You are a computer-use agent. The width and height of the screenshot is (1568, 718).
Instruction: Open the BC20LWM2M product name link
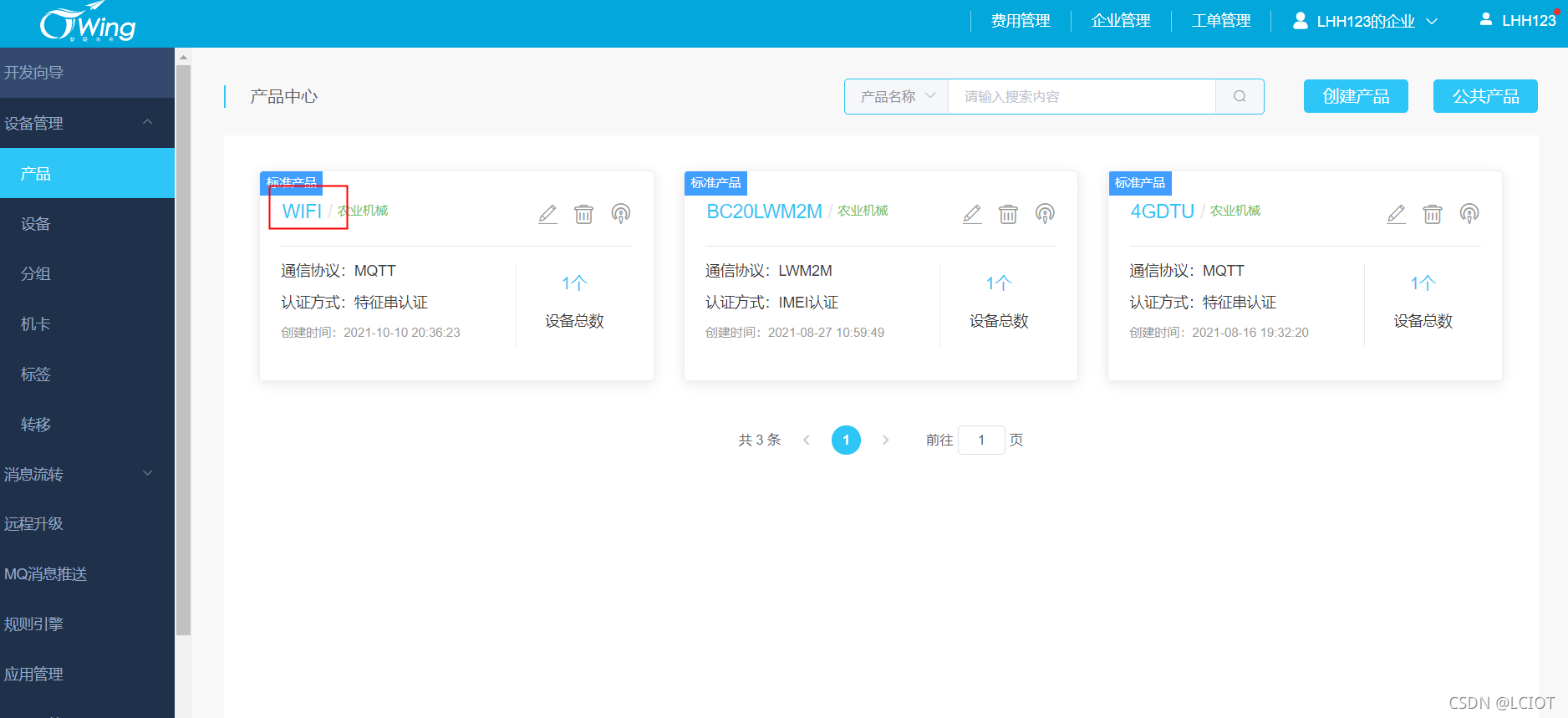pos(764,211)
